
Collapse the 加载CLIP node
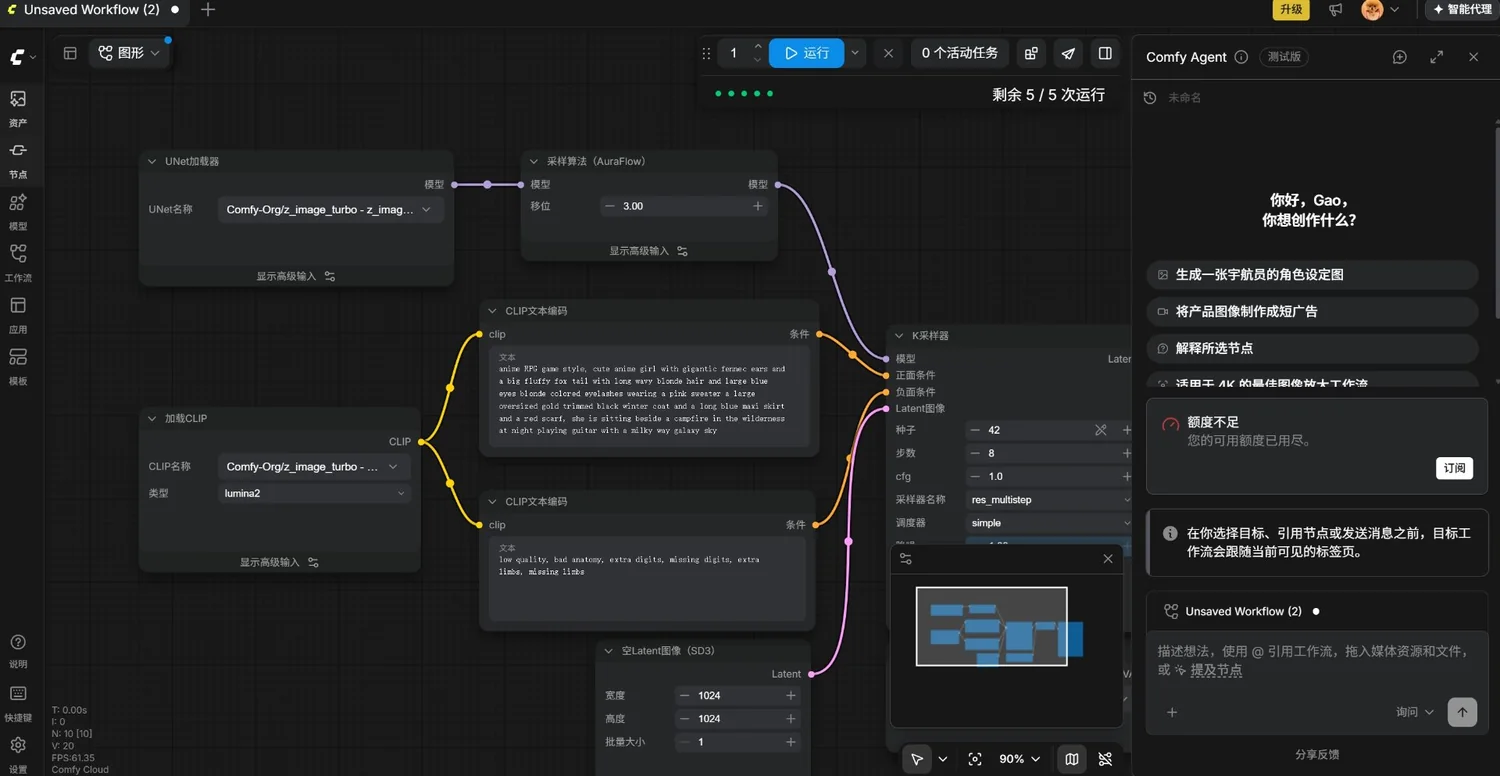coord(152,418)
